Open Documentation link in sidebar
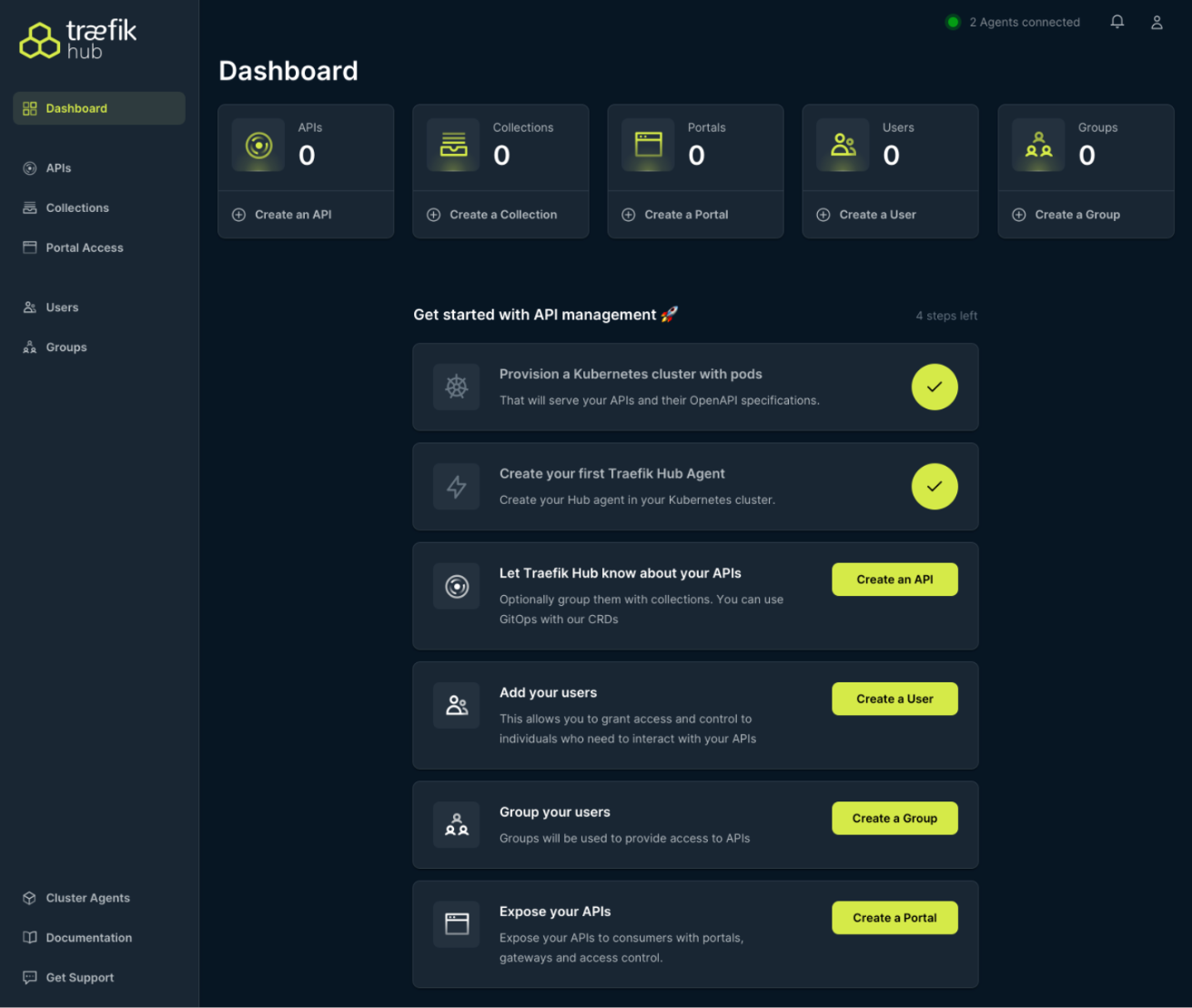Image resolution: width=1192 pixels, height=1008 pixels. tap(99, 938)
